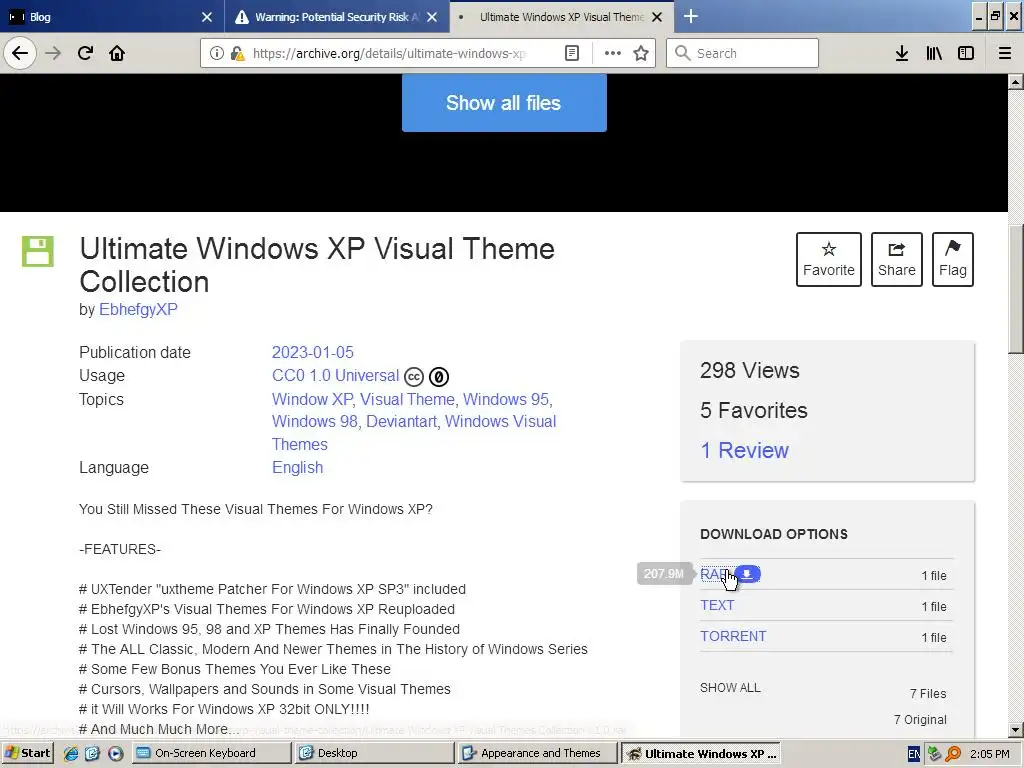Toggle the browser sidebar
This screenshot has height=768, width=1024.
click(966, 53)
